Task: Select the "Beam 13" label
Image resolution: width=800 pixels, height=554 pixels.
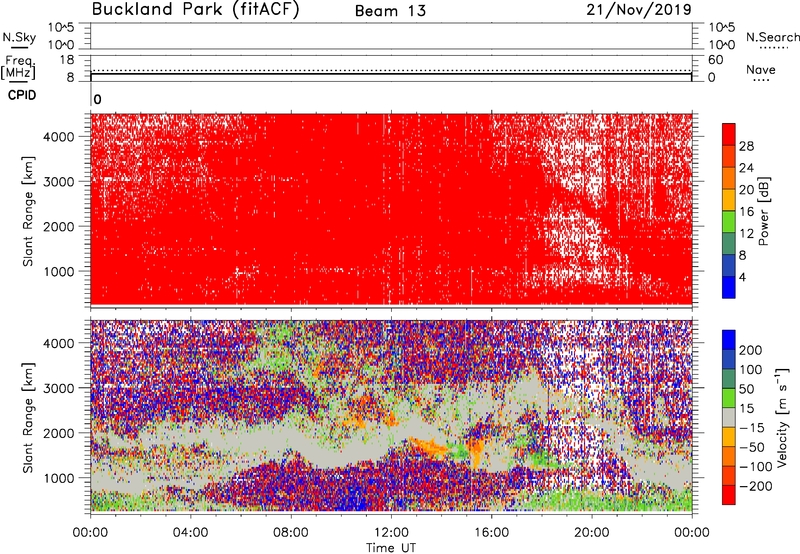Action: (390, 11)
